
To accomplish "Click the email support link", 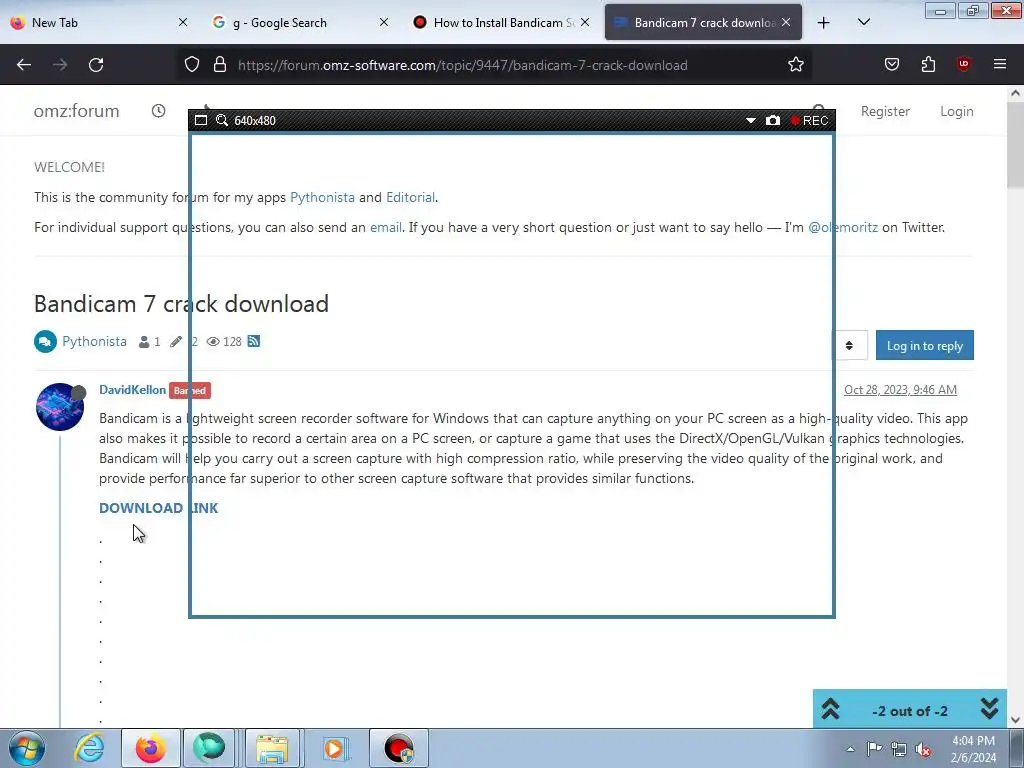I will pyautogui.click(x=386, y=227).
